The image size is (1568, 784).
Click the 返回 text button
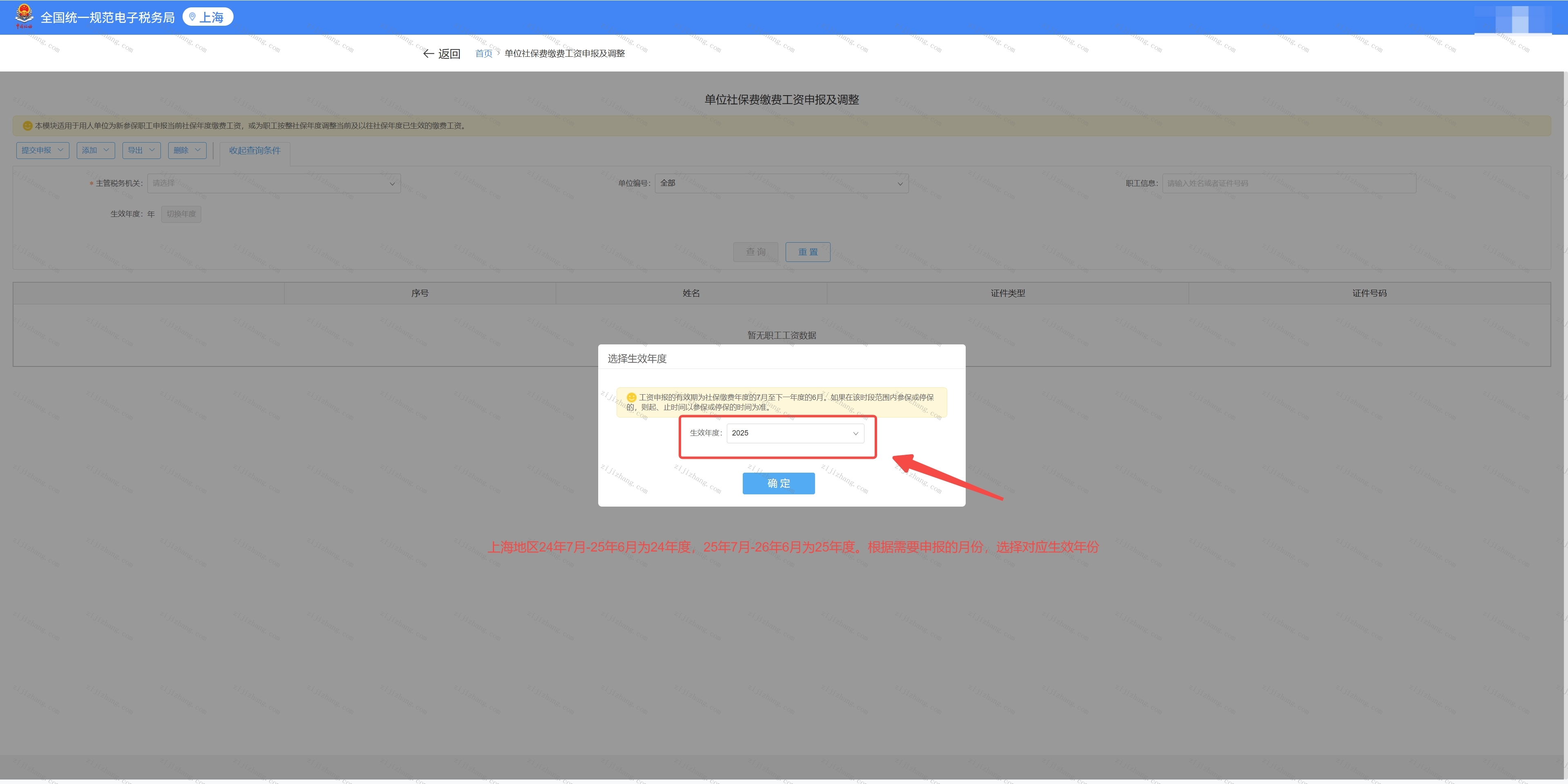(449, 54)
